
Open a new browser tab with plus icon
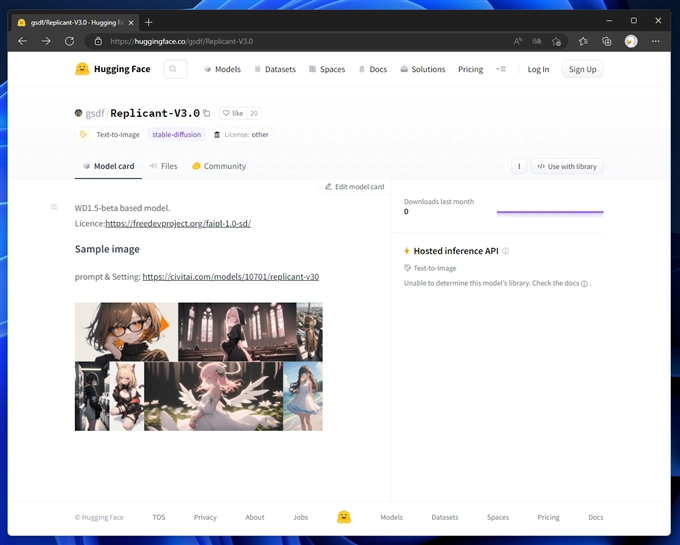[x=148, y=22]
